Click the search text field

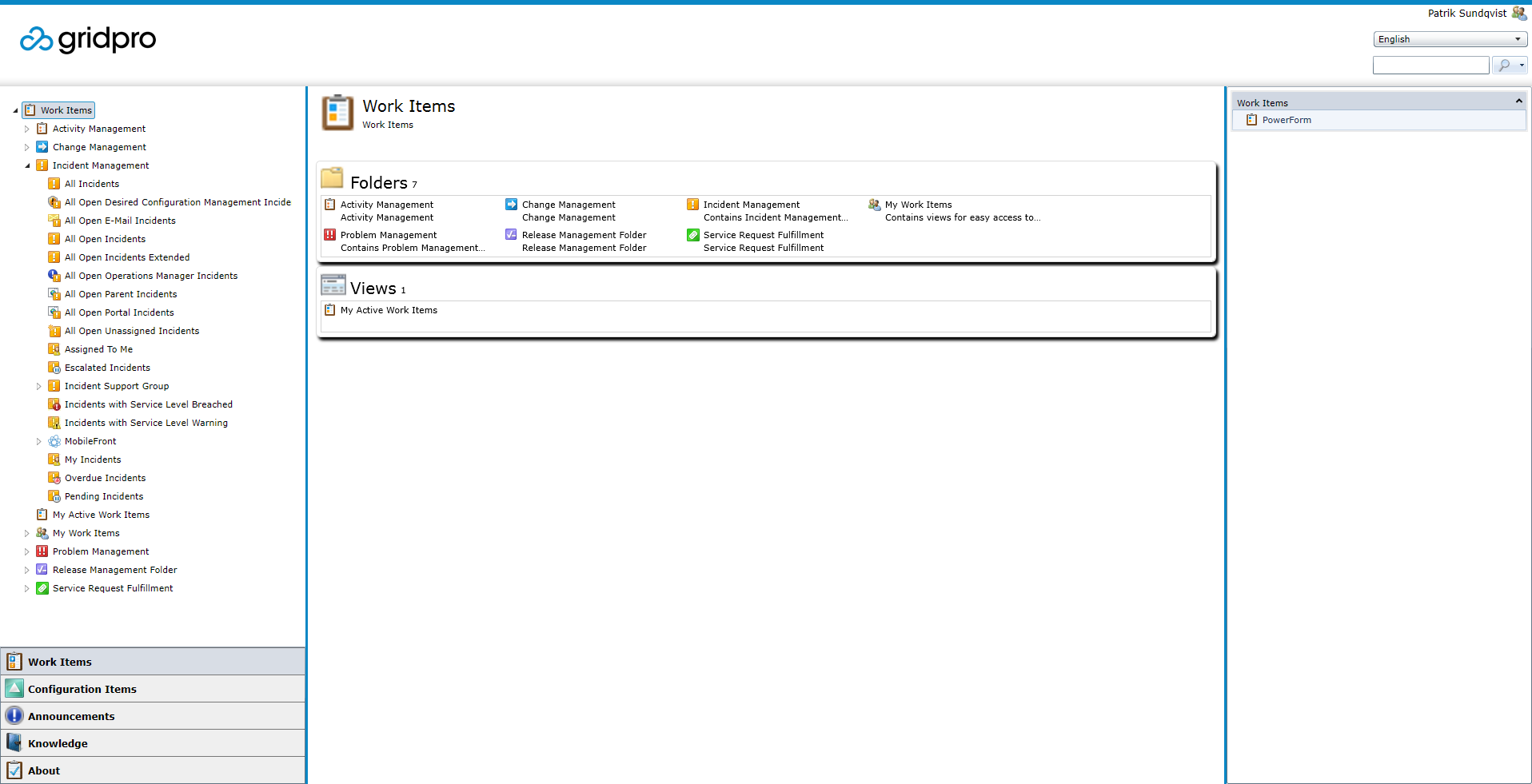(1430, 66)
